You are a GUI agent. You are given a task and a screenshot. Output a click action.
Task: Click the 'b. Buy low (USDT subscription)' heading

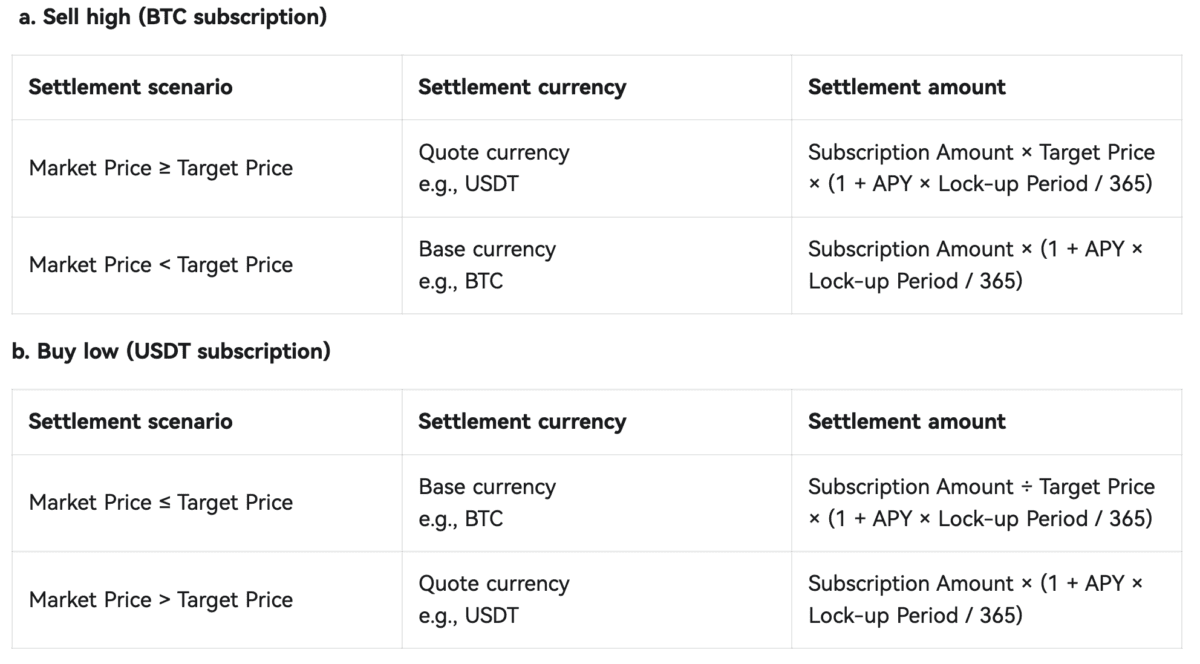(x=171, y=351)
